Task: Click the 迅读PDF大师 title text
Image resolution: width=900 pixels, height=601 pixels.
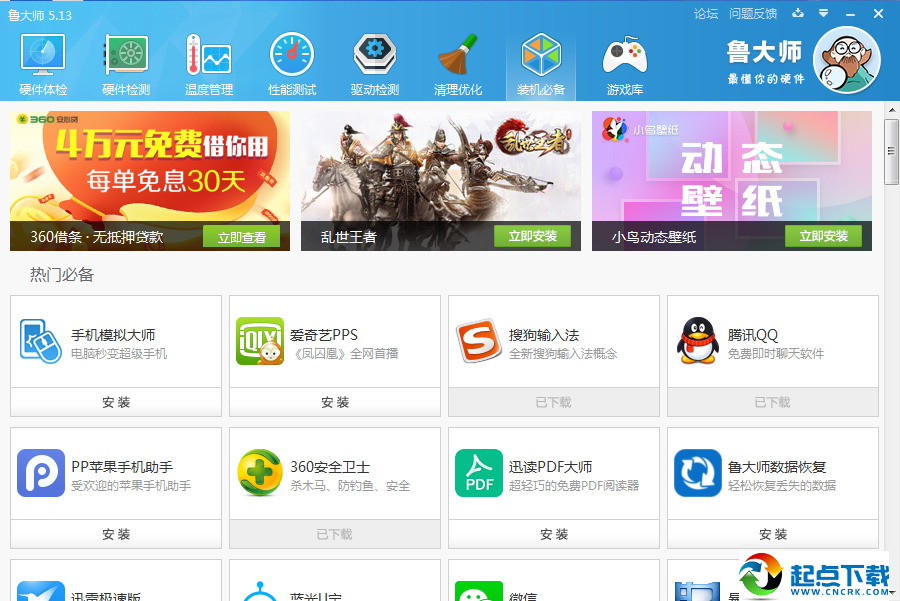Action: tap(550, 467)
